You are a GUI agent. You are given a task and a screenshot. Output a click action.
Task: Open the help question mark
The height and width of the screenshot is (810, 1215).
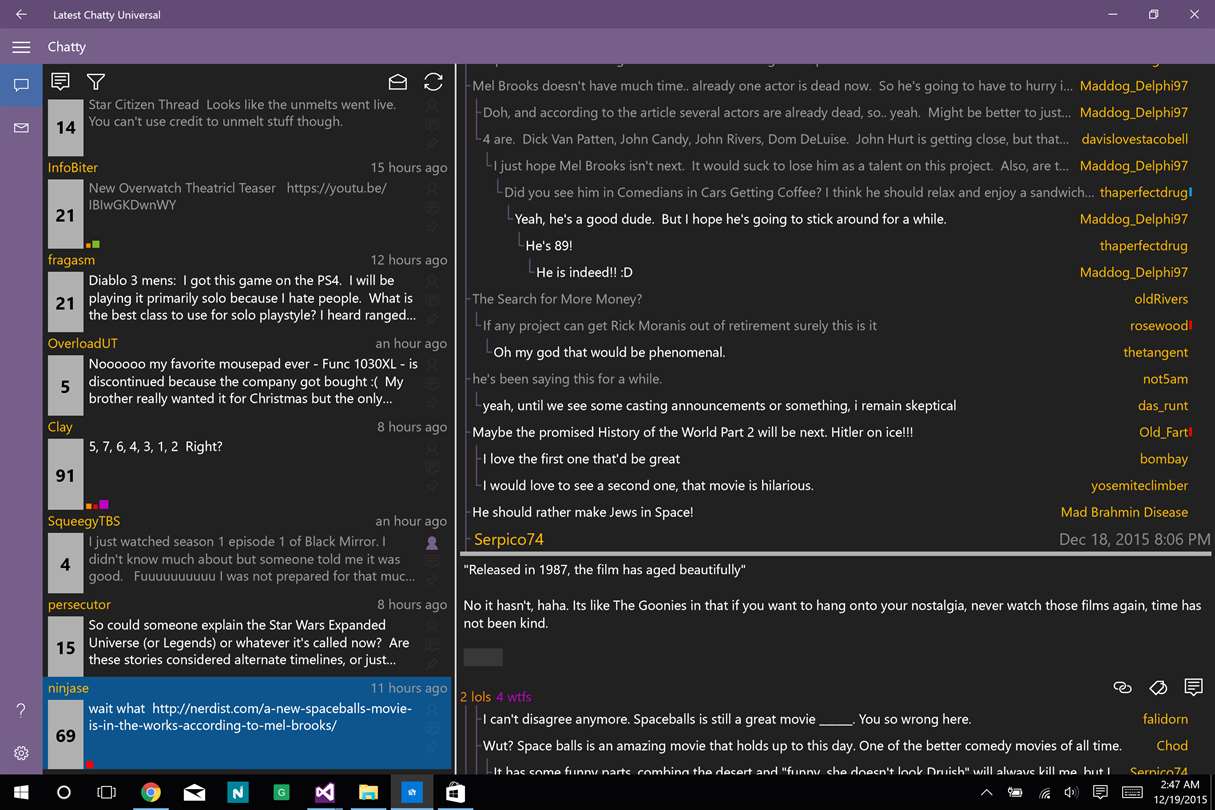[21, 711]
